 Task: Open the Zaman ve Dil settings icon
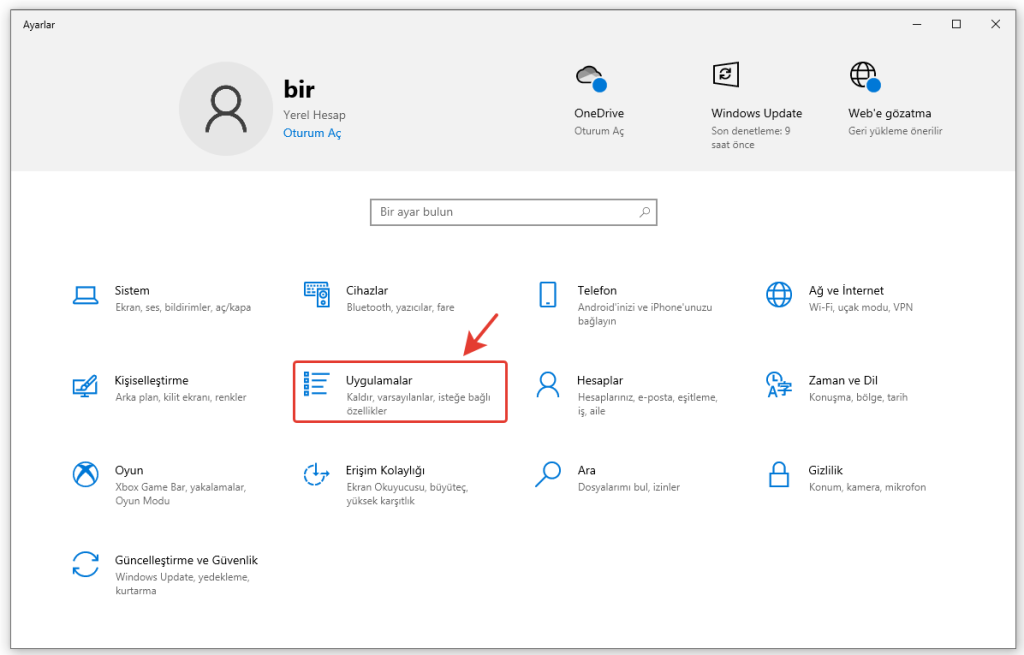(778, 385)
